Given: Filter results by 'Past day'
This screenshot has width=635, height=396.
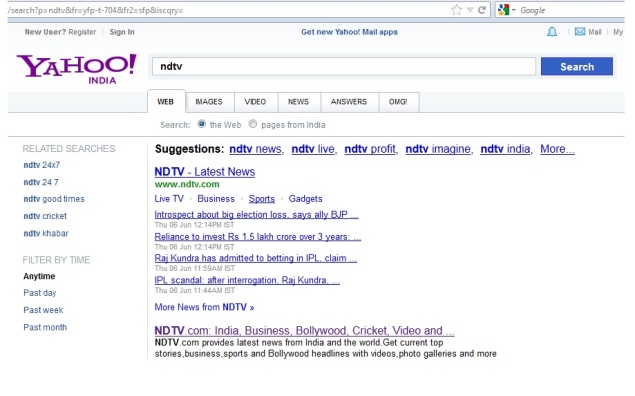Looking at the screenshot, I should [40, 293].
